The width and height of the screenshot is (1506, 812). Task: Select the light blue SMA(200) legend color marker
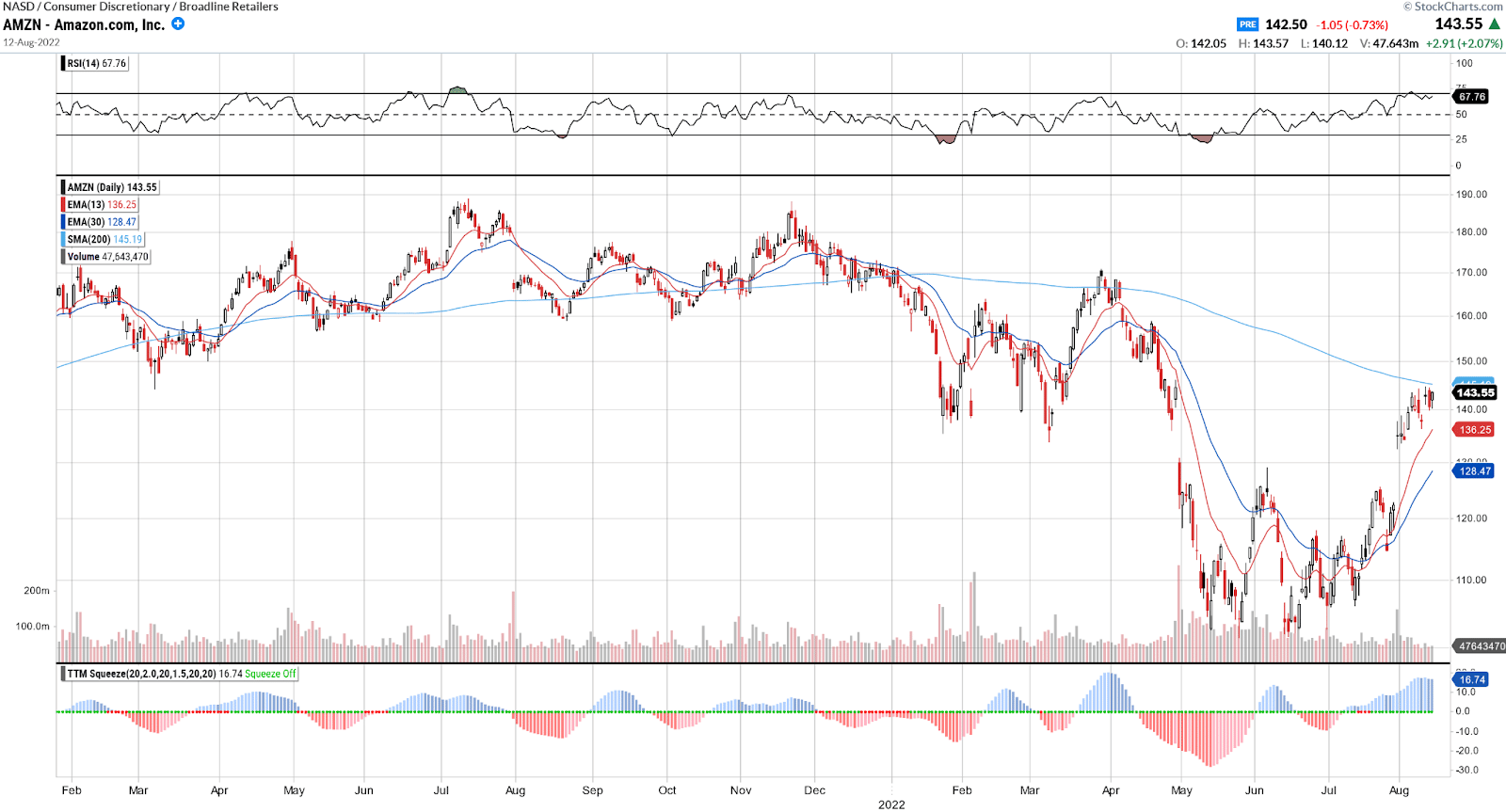coord(63,239)
